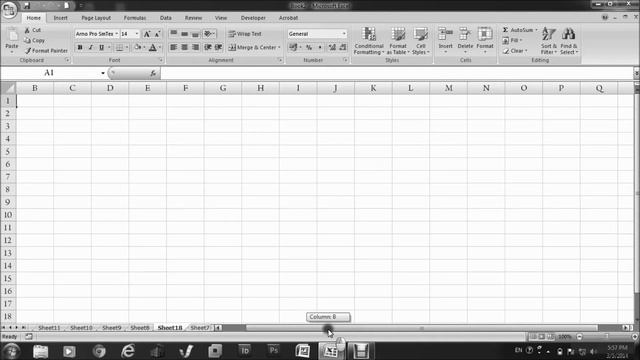Switch to the Insert tab

click(60, 18)
